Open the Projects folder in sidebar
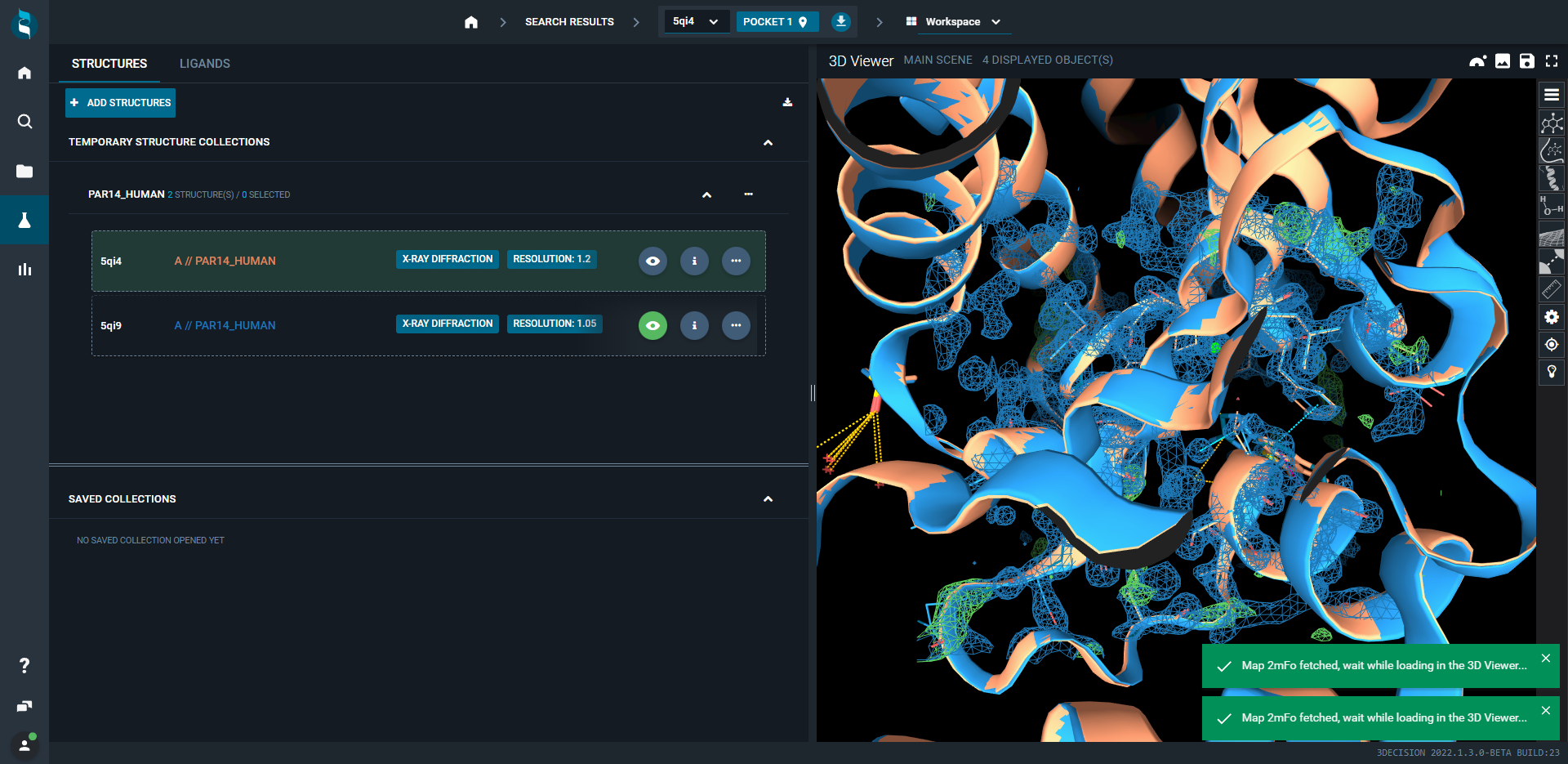Image resolution: width=1568 pixels, height=764 pixels. click(x=24, y=171)
